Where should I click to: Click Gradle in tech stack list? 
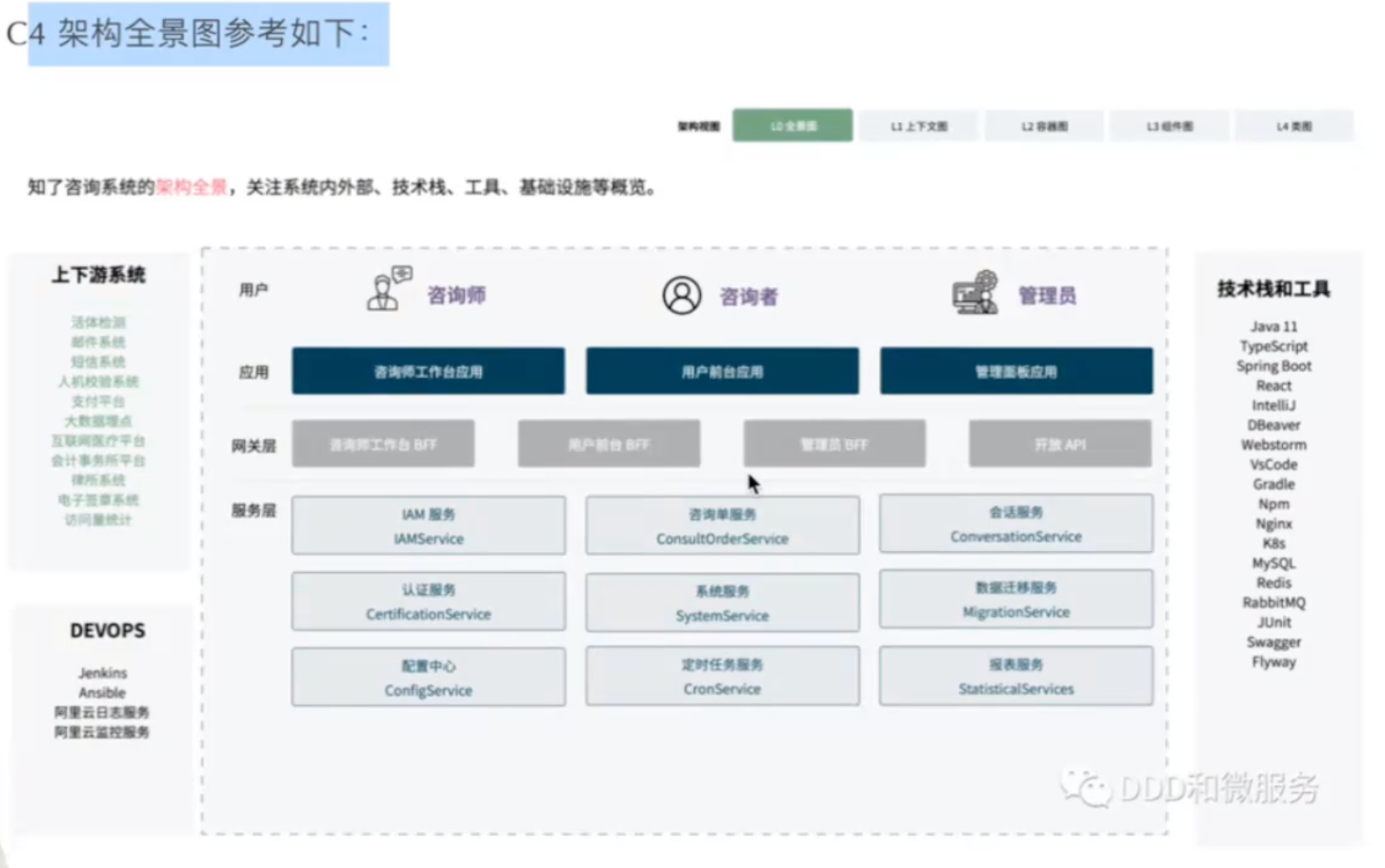tap(1274, 484)
